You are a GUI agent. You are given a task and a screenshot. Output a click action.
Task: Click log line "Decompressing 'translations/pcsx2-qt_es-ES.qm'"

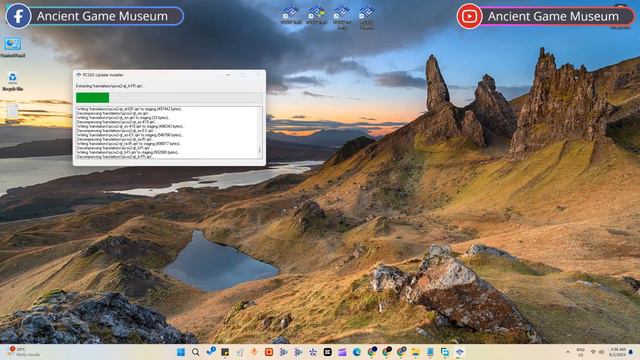[x=115, y=131]
